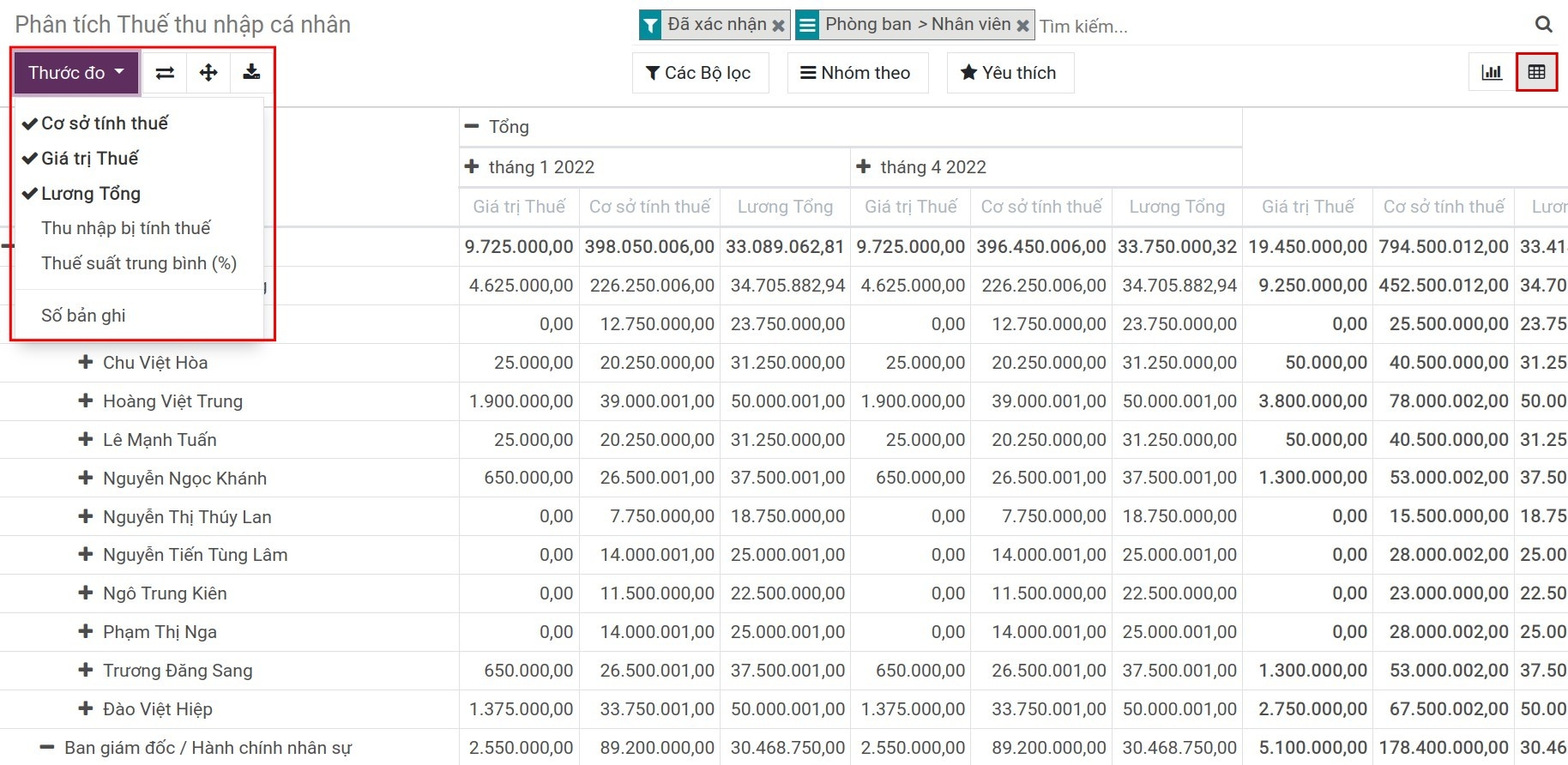Open the 'Nhóm theo' group-by dropdown
The width and height of the screenshot is (1568, 765).
pyautogui.click(x=855, y=73)
